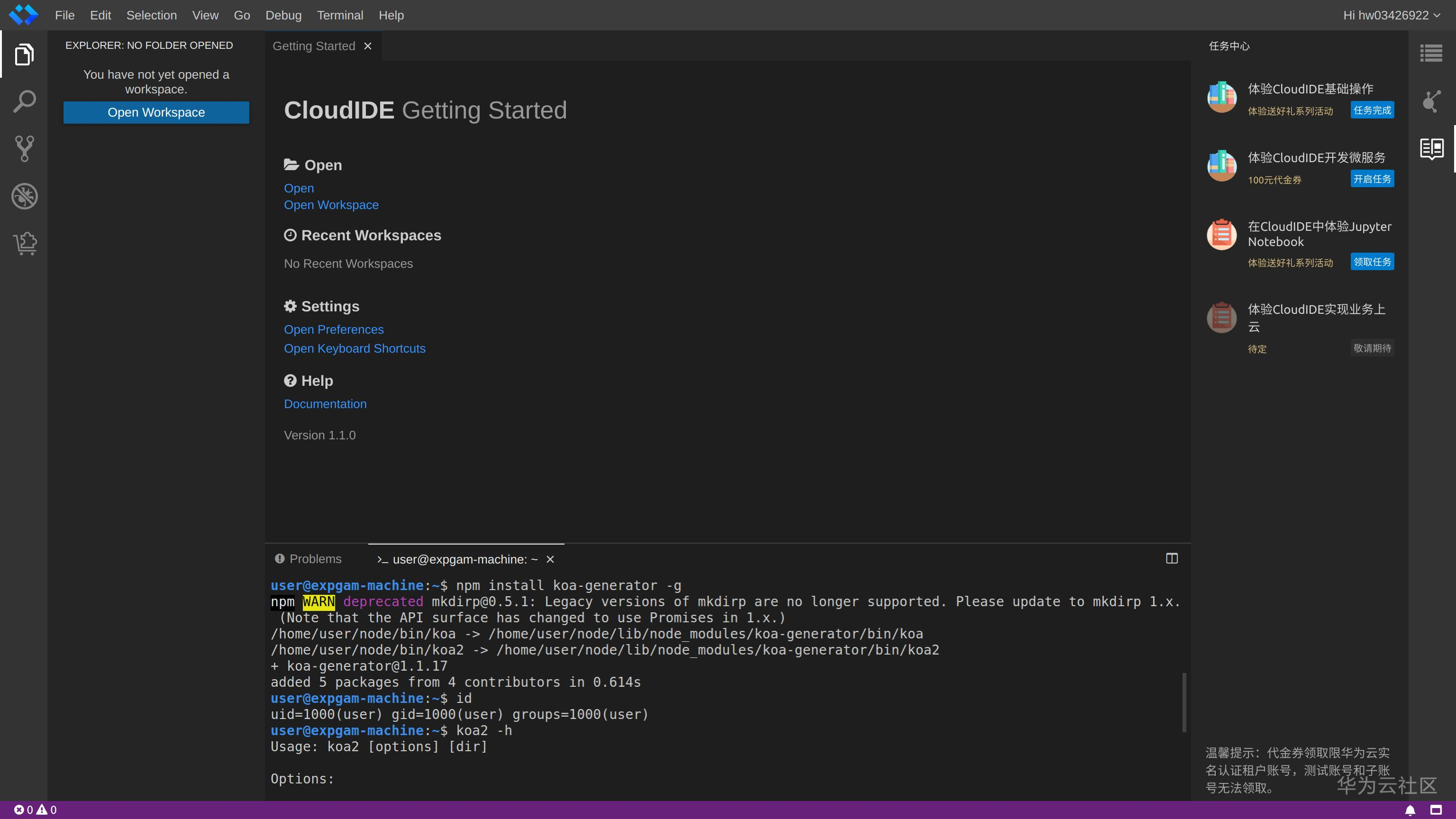Split the terminal panel

click(x=1172, y=558)
